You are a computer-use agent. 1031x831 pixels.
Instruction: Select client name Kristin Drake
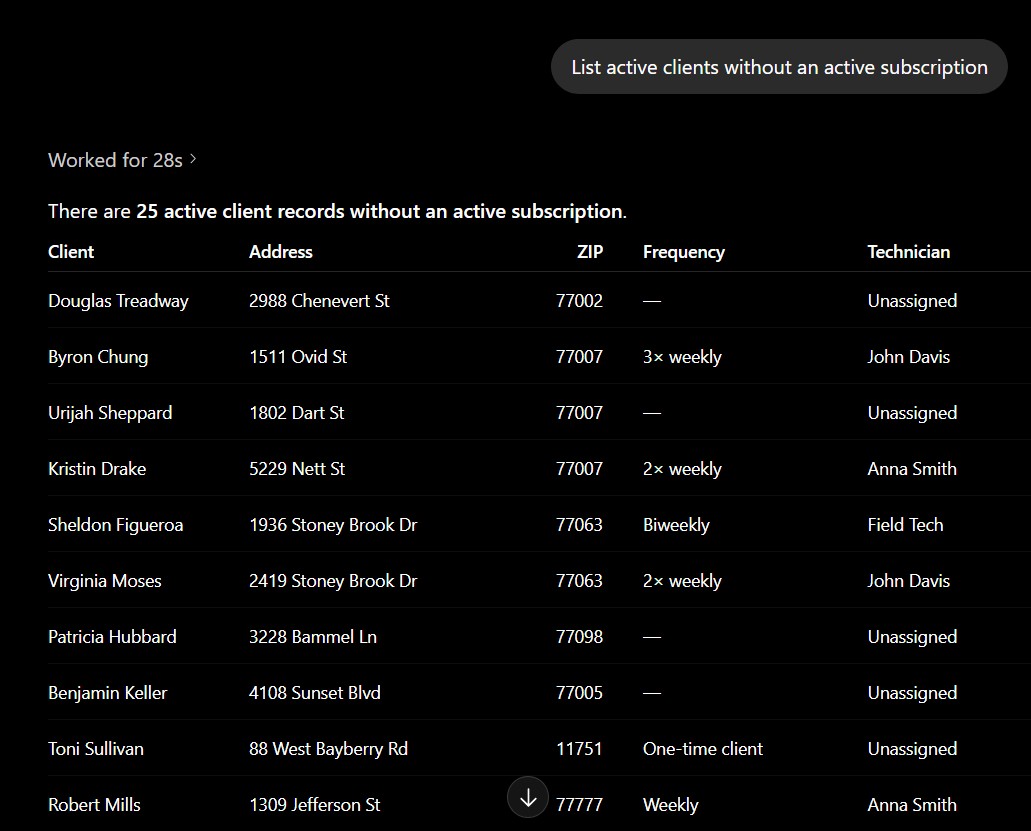point(97,469)
